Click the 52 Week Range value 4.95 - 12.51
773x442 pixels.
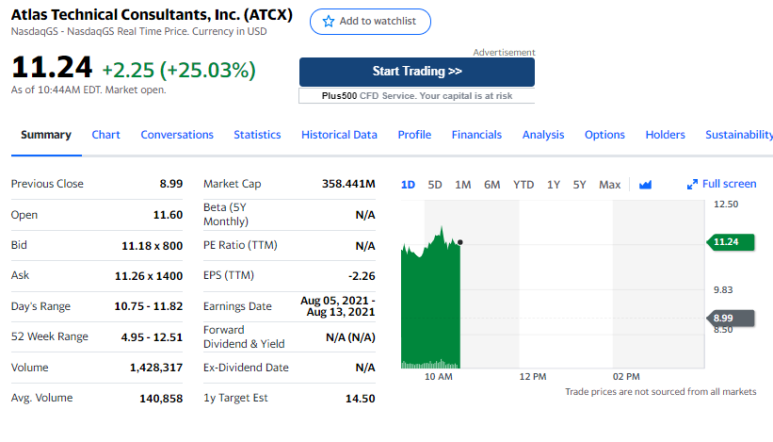[x=152, y=337]
